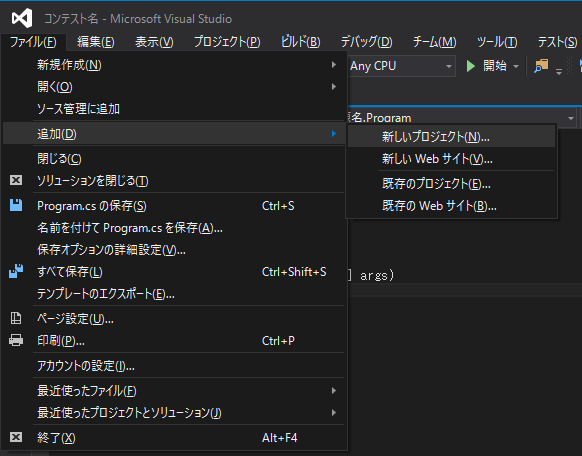Viewport: 582px width, 456px height.
Task: Click the Visual Studio logo icon
Action: (22, 18)
